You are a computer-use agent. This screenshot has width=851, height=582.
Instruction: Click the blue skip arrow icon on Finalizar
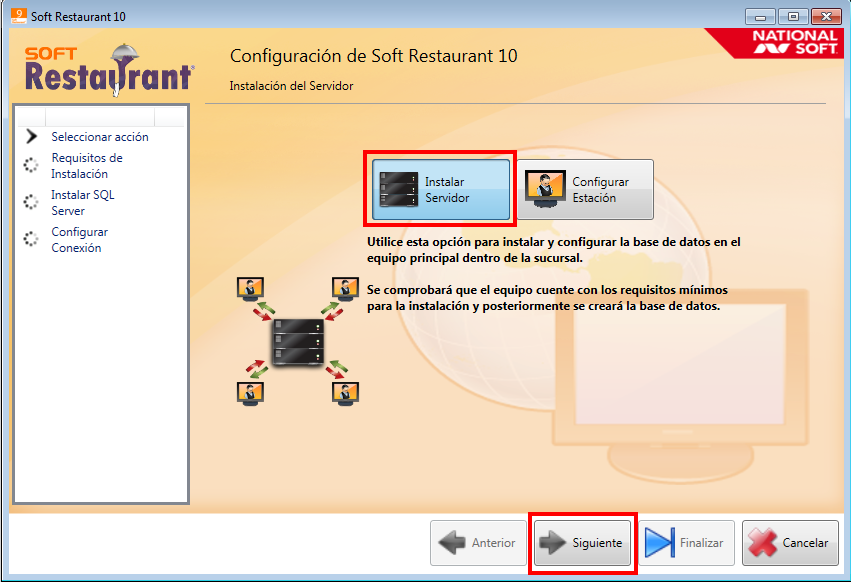[x=659, y=542]
